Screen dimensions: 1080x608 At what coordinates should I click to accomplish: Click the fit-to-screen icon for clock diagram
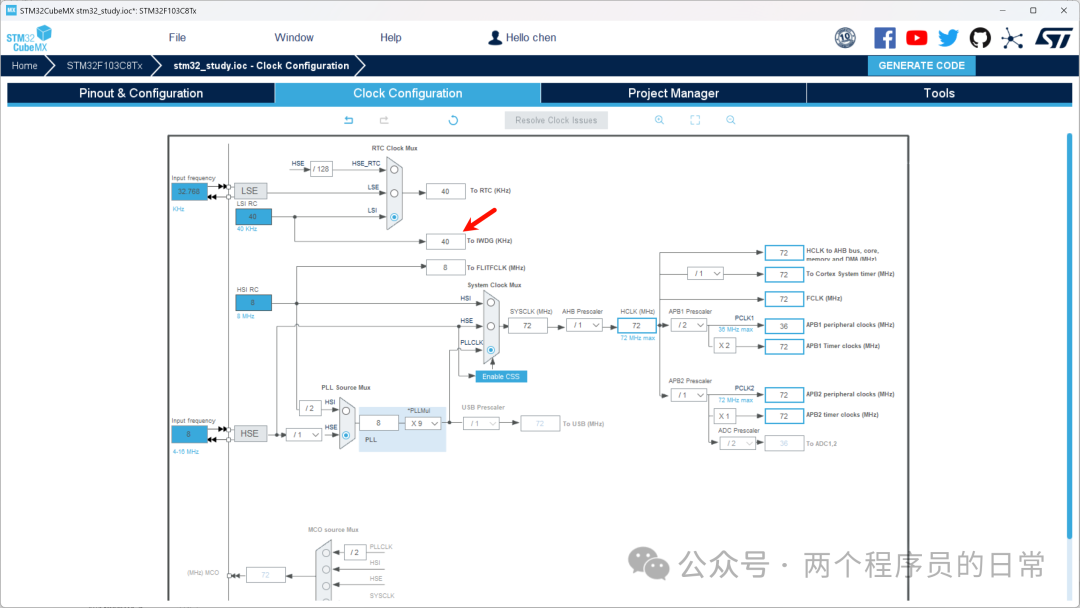[695, 120]
